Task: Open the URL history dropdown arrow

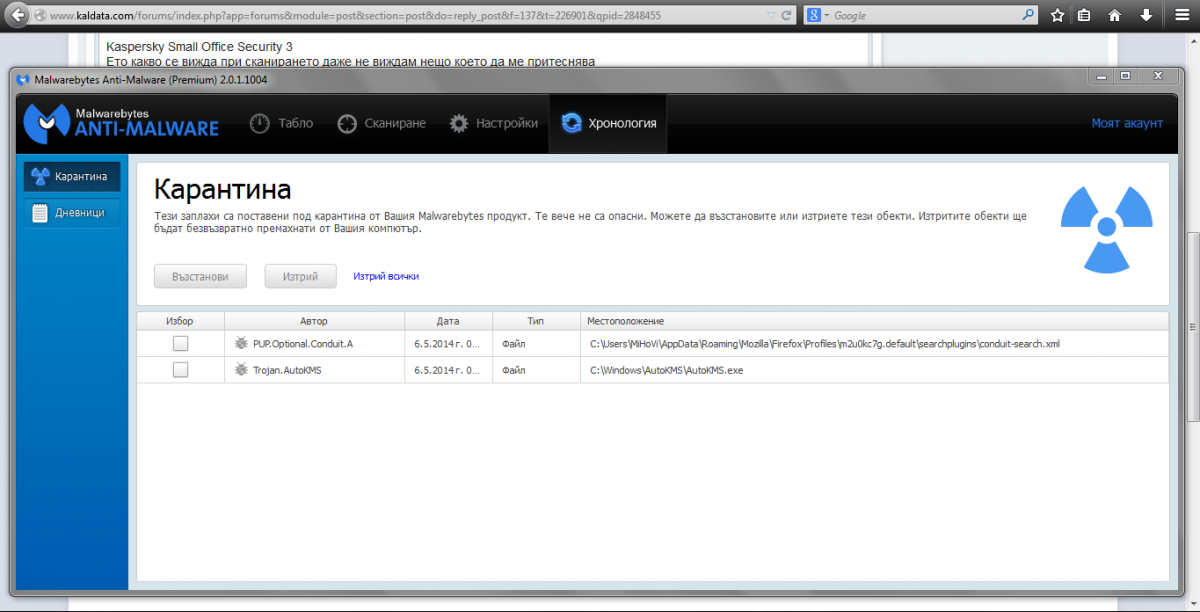Action: (769, 16)
